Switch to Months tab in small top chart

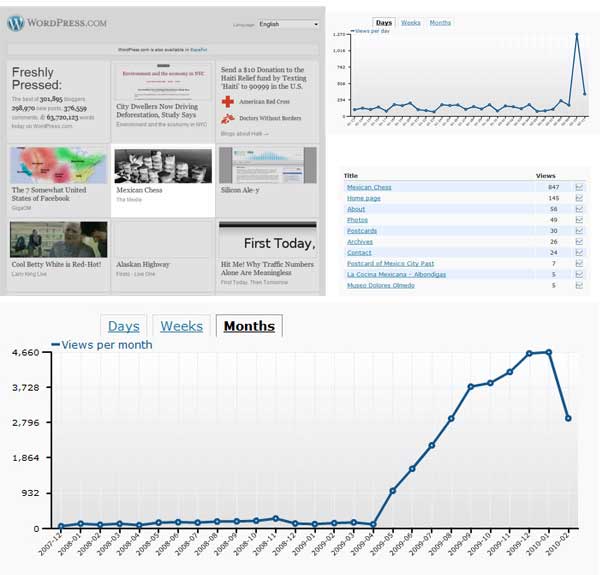click(x=440, y=22)
